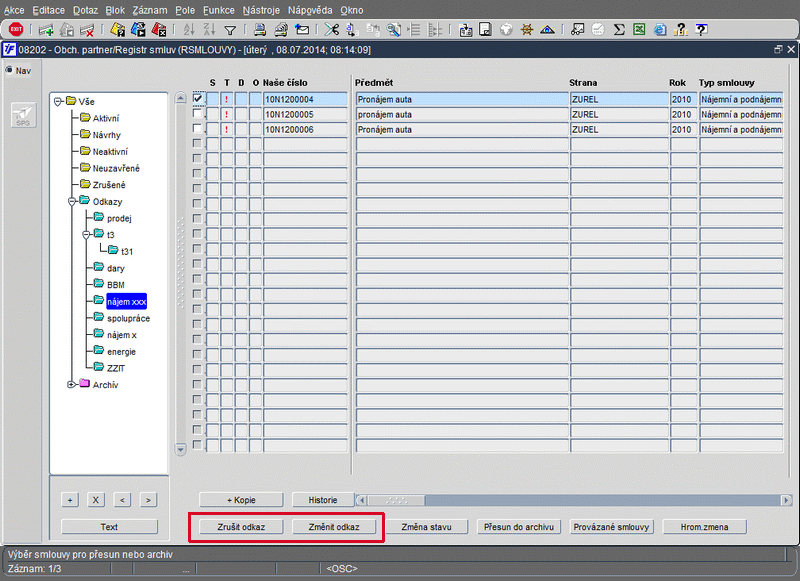800x581 pixels.
Task: Click the enter query icon with question mark
Action: click(117, 30)
